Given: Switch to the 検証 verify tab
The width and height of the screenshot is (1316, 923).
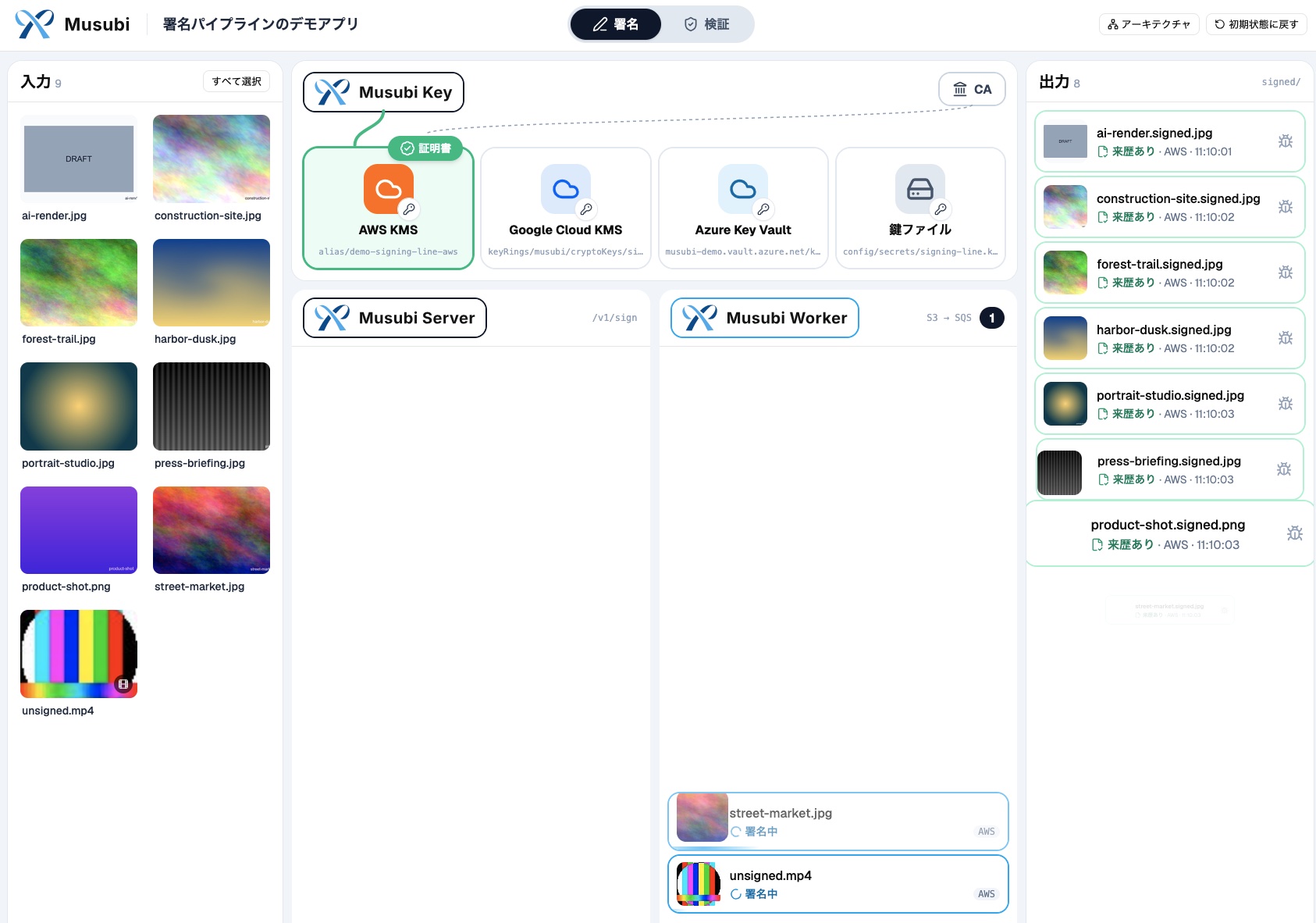Looking at the screenshot, I should [x=706, y=24].
